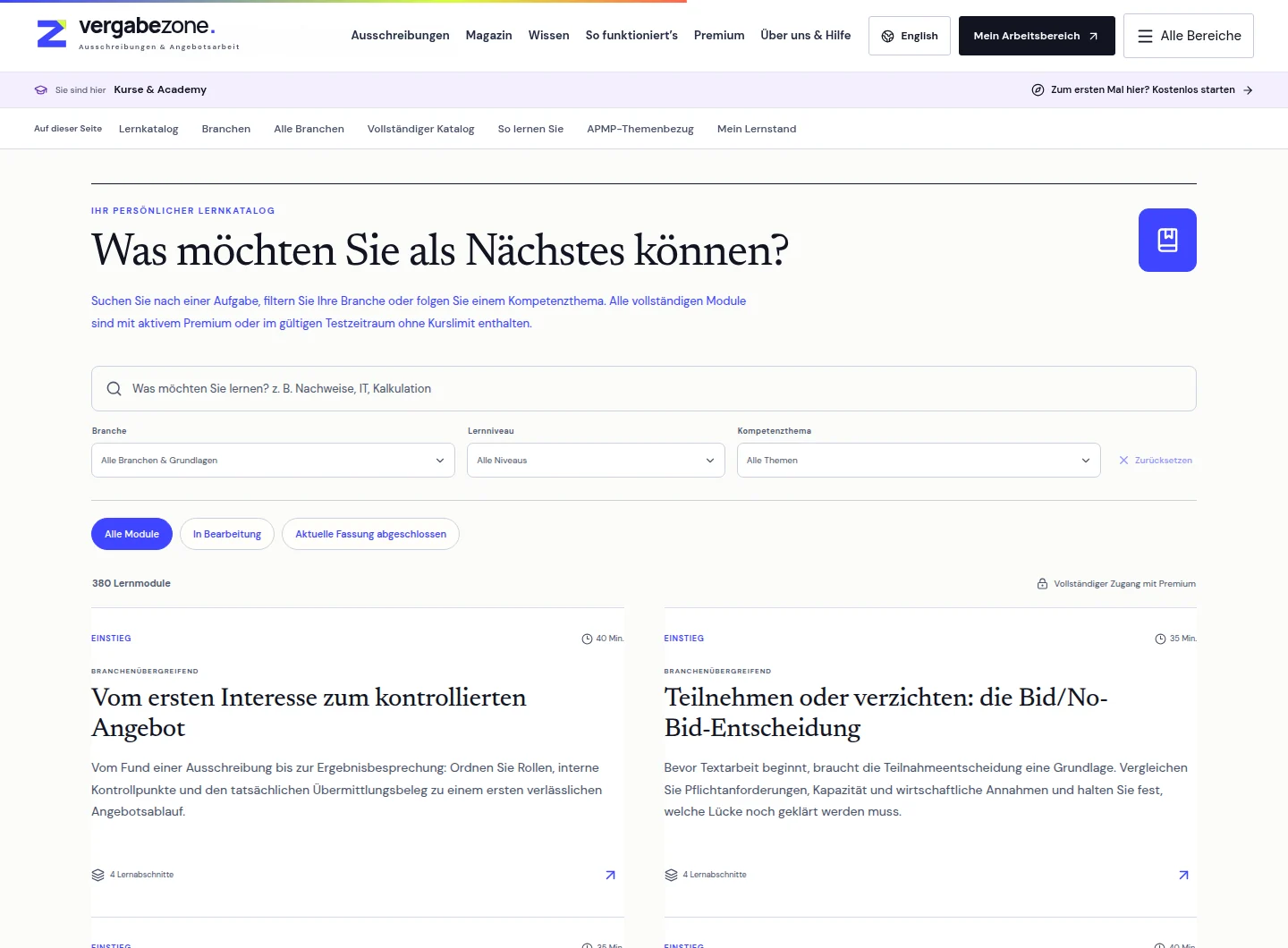Image resolution: width=1288 pixels, height=948 pixels.
Task: Jump to Branchen section
Action: coord(226,129)
